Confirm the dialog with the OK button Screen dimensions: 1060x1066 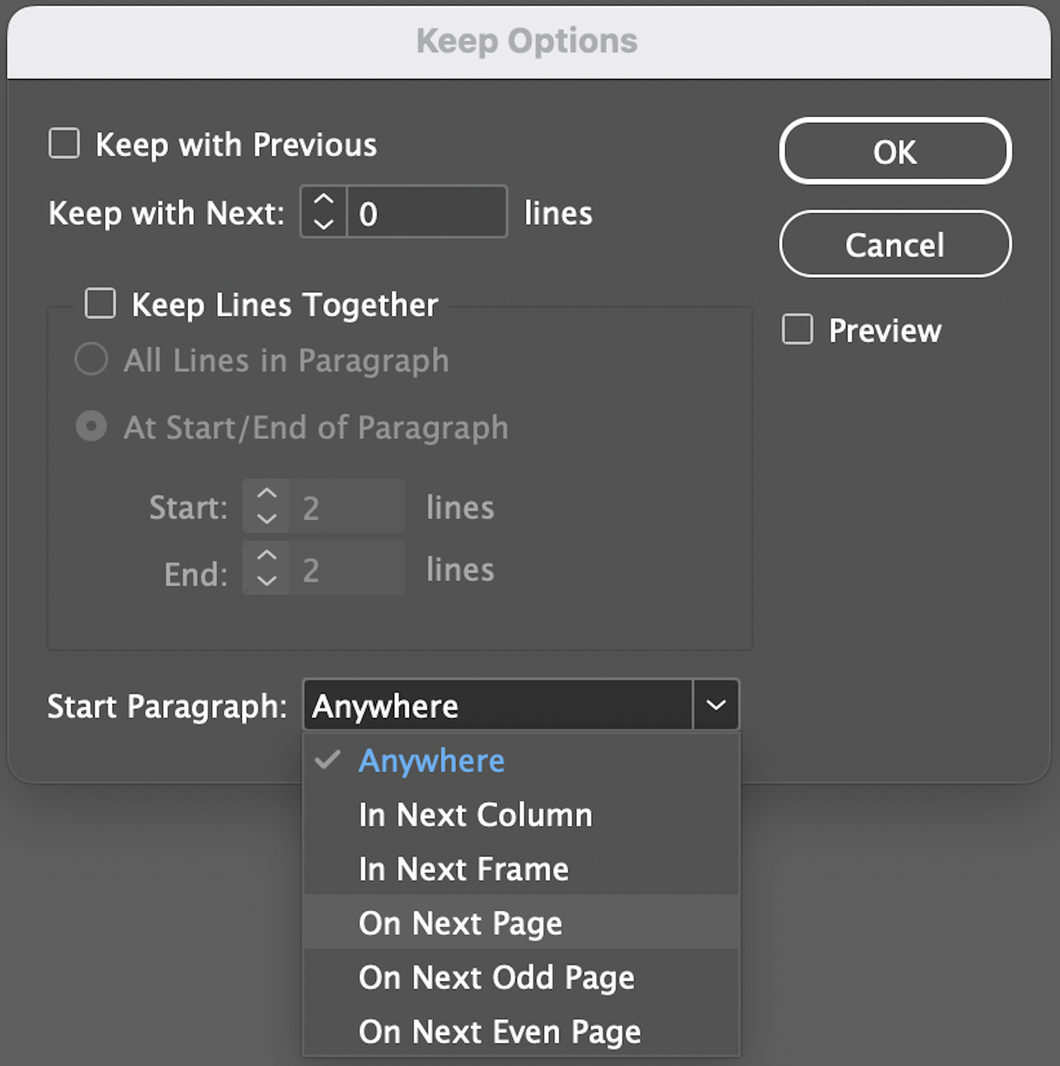tap(895, 152)
